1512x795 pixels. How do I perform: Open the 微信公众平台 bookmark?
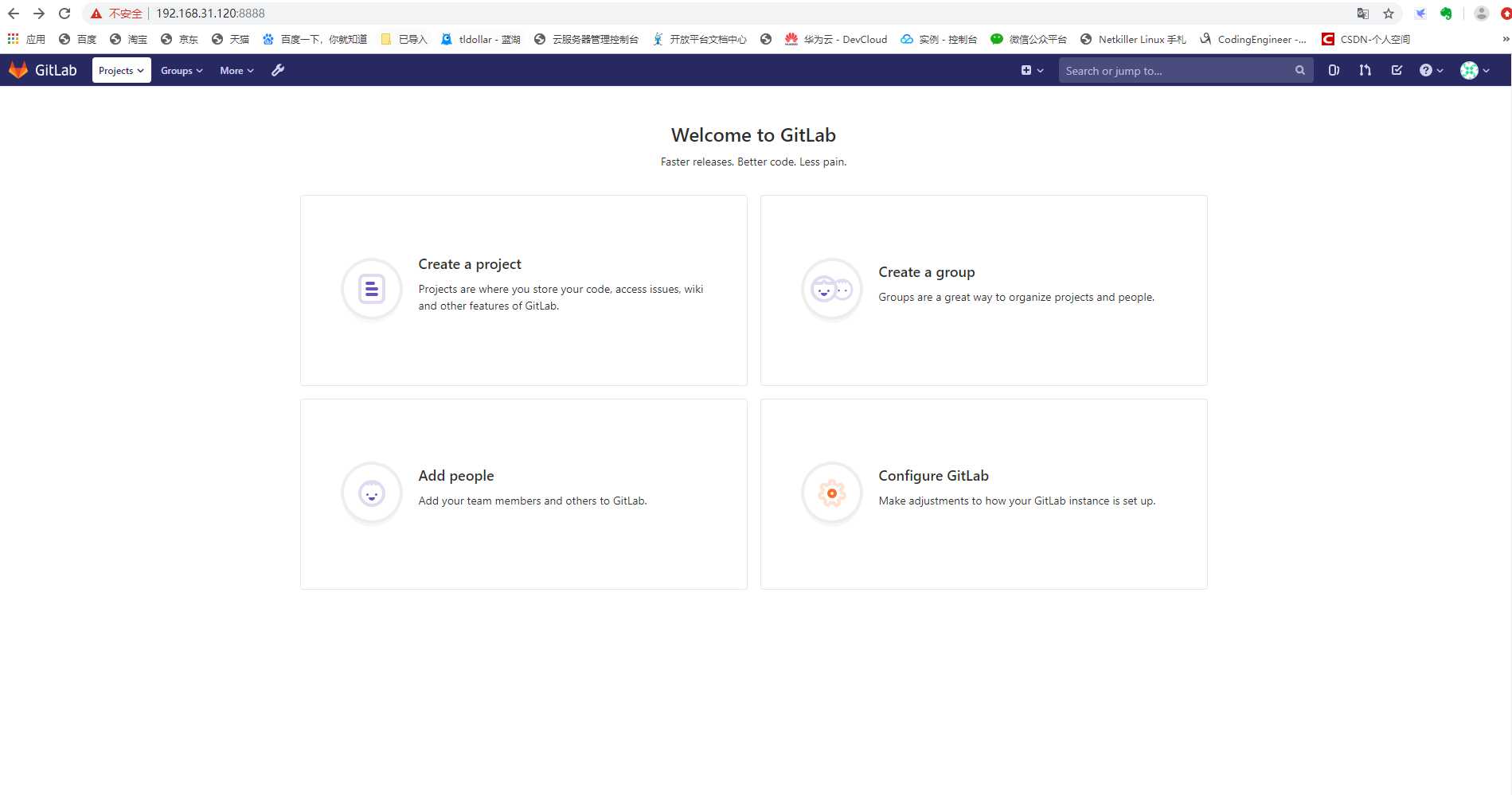coord(1029,39)
